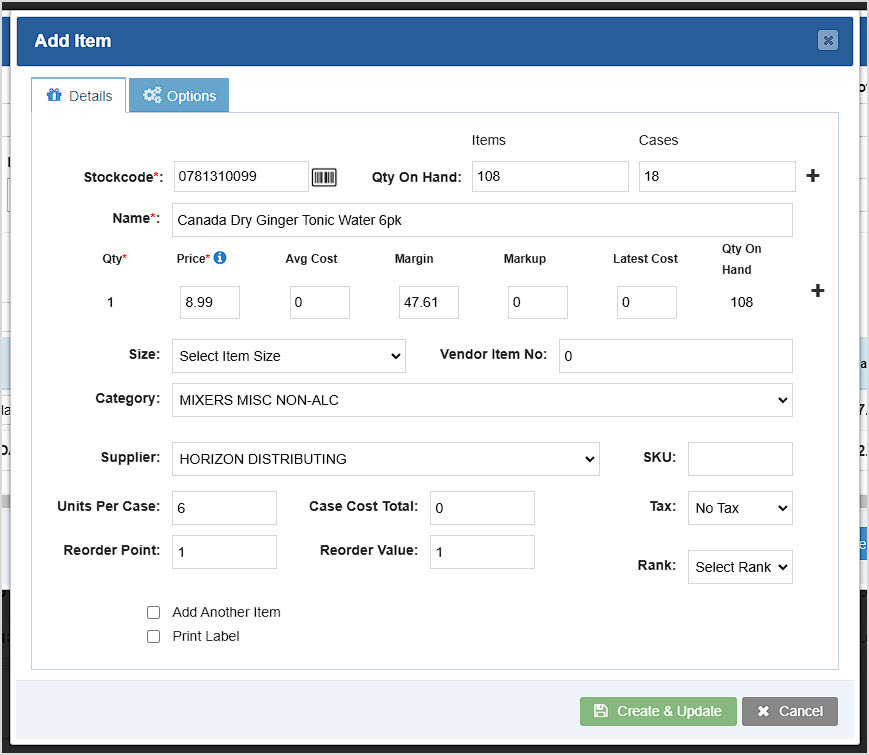Click the plus icon beside the pricing row
This screenshot has height=755, width=869.
(816, 291)
